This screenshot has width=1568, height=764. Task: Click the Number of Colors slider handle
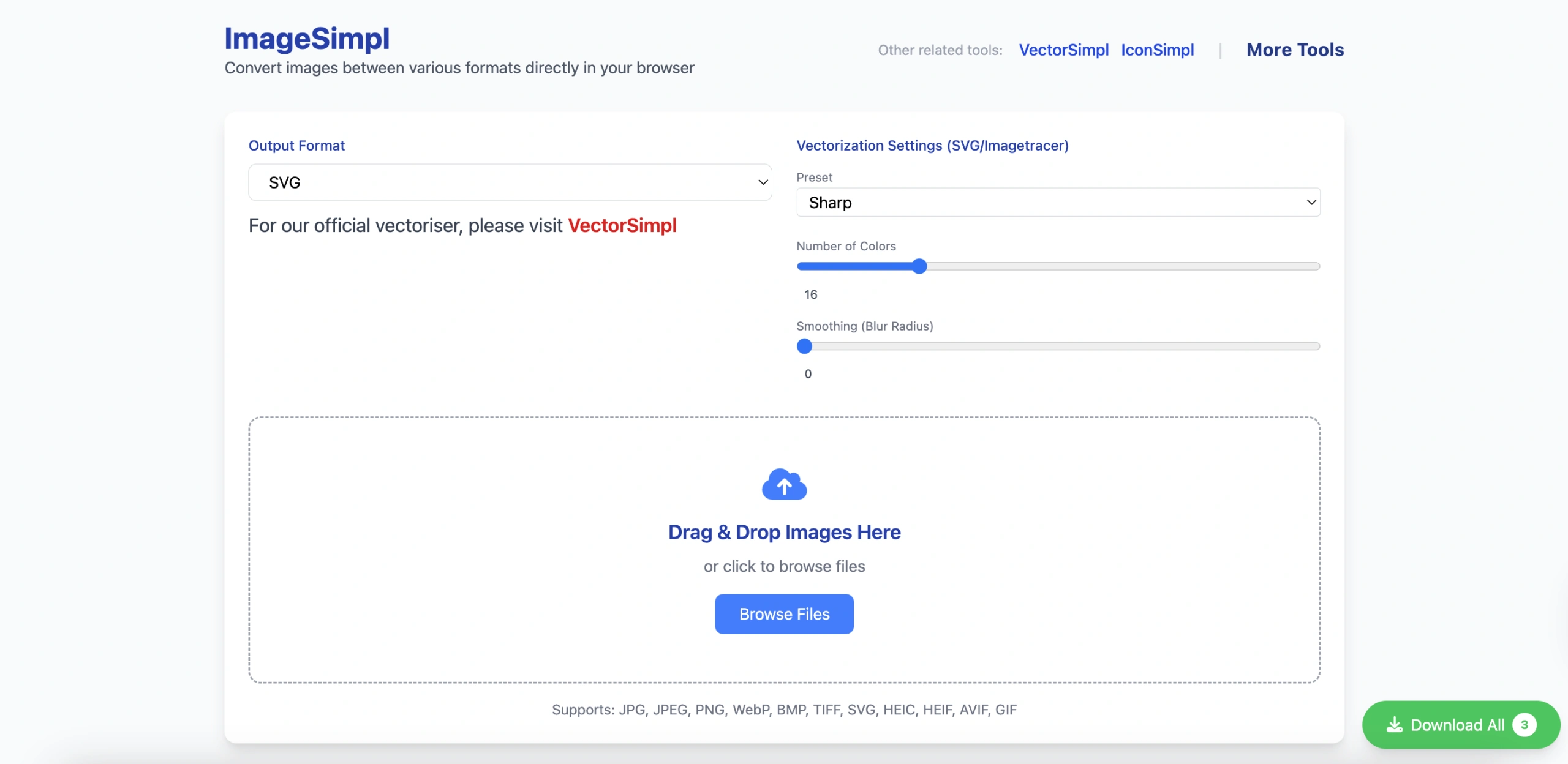[x=919, y=266]
